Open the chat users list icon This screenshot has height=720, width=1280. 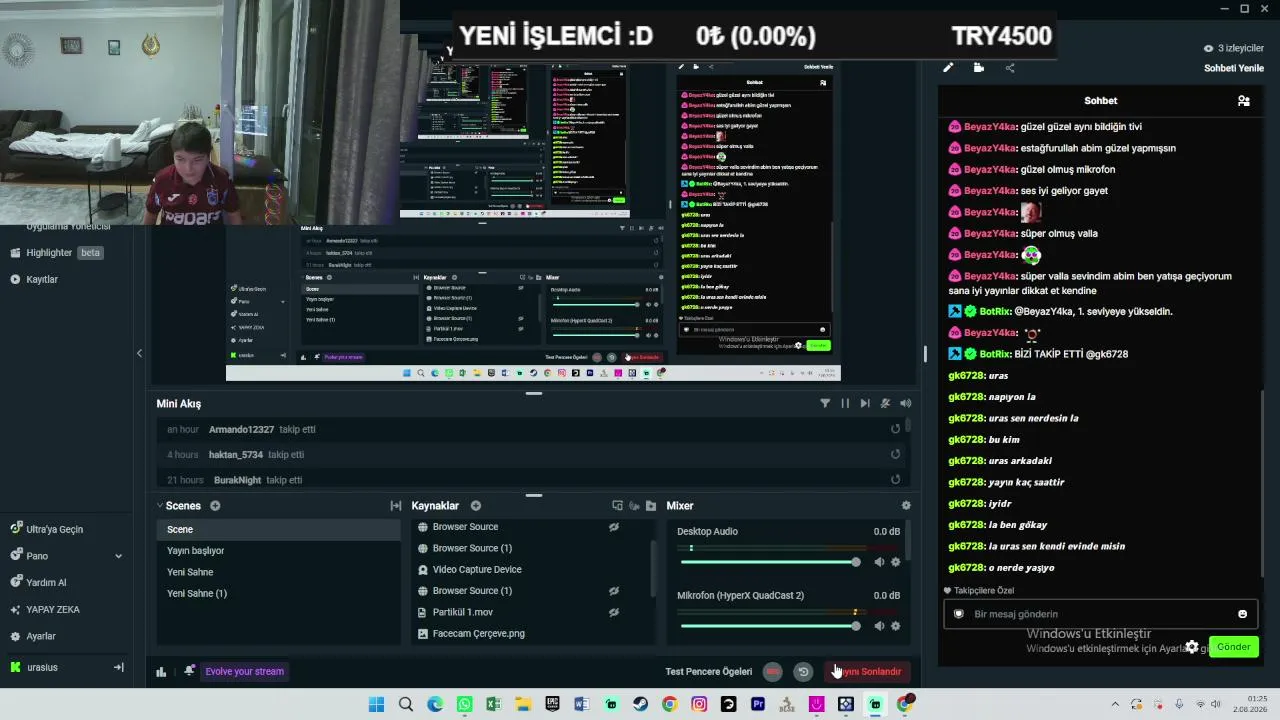pyautogui.click(x=1243, y=101)
